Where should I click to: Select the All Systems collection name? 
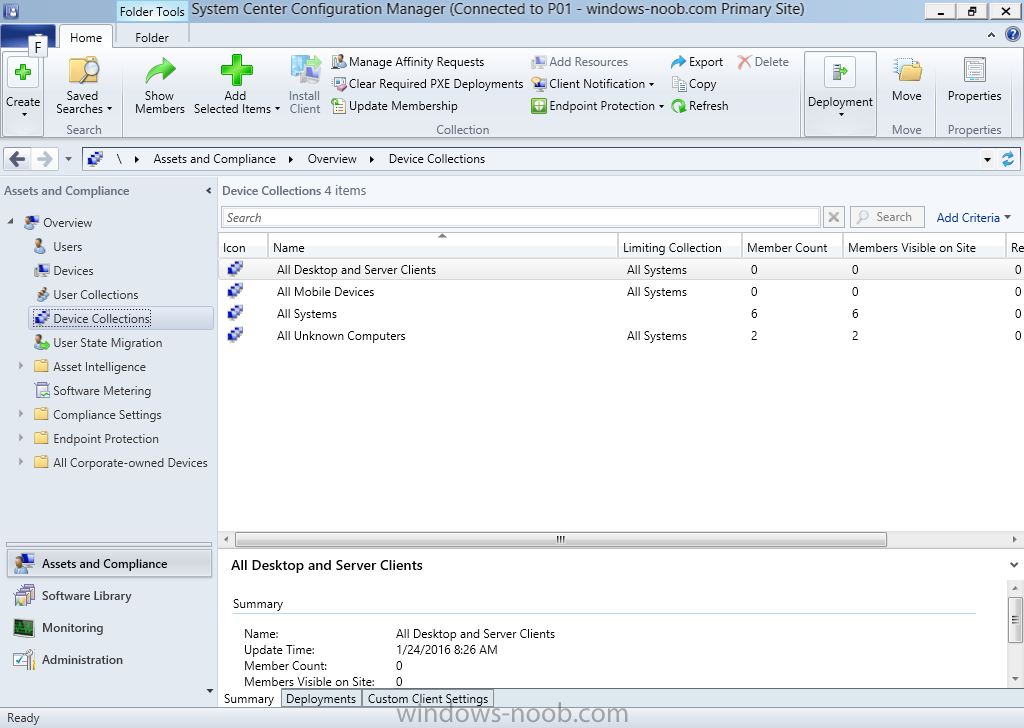(307, 314)
